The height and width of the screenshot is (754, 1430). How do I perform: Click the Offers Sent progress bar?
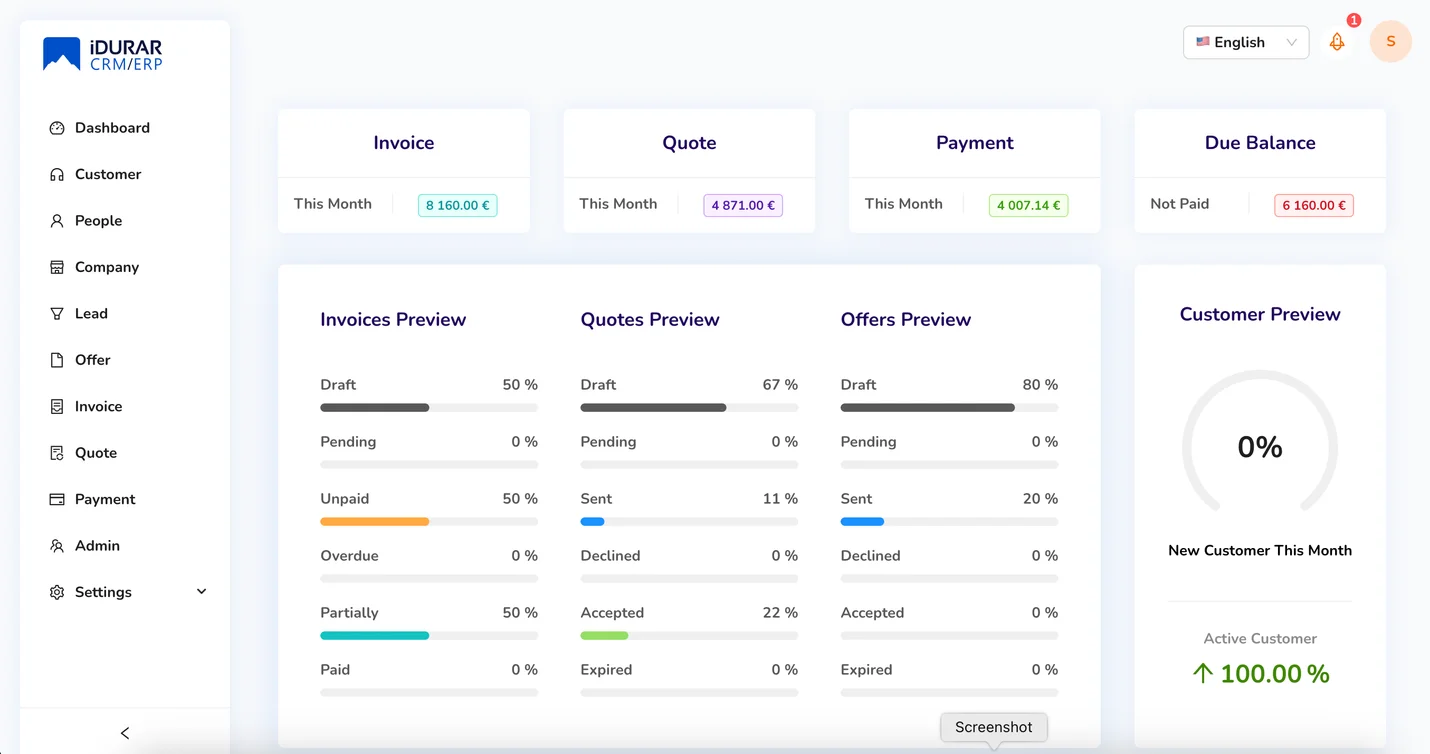click(x=949, y=522)
